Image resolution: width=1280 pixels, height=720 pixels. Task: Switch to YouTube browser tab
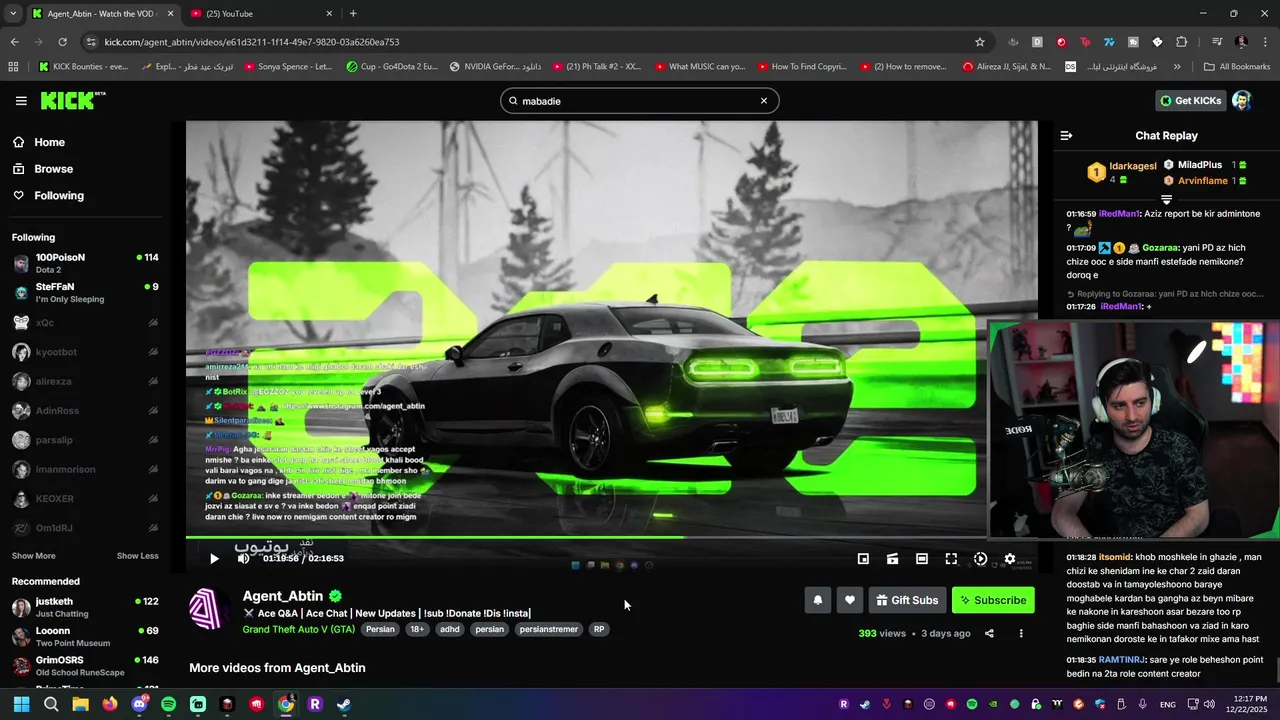(x=260, y=14)
